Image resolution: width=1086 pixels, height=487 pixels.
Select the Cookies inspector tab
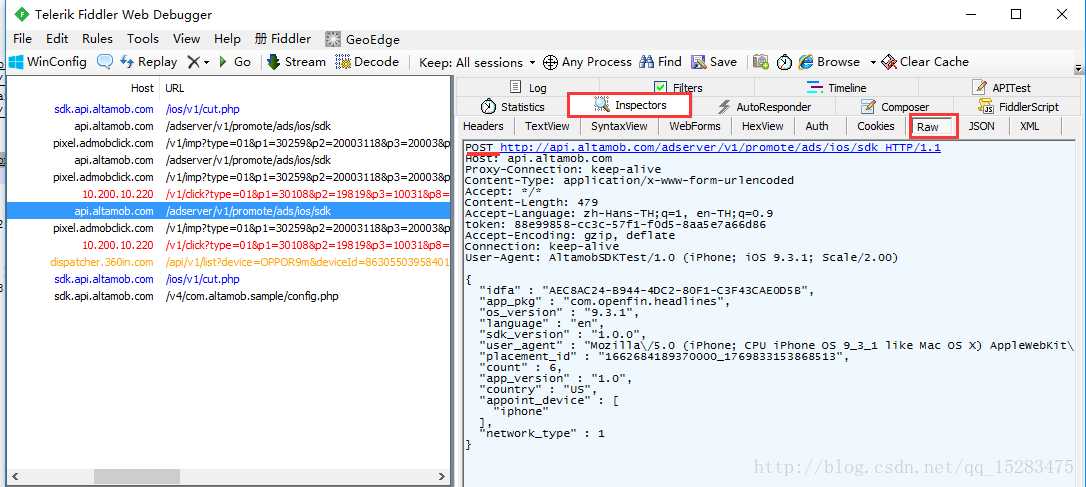(875, 126)
